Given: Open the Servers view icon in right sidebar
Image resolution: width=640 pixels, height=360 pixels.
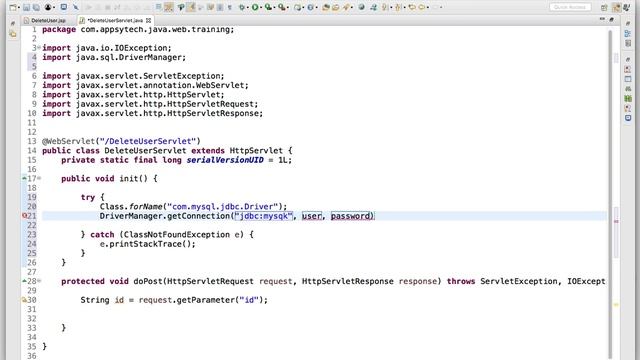Looking at the screenshot, I should [x=628, y=89].
